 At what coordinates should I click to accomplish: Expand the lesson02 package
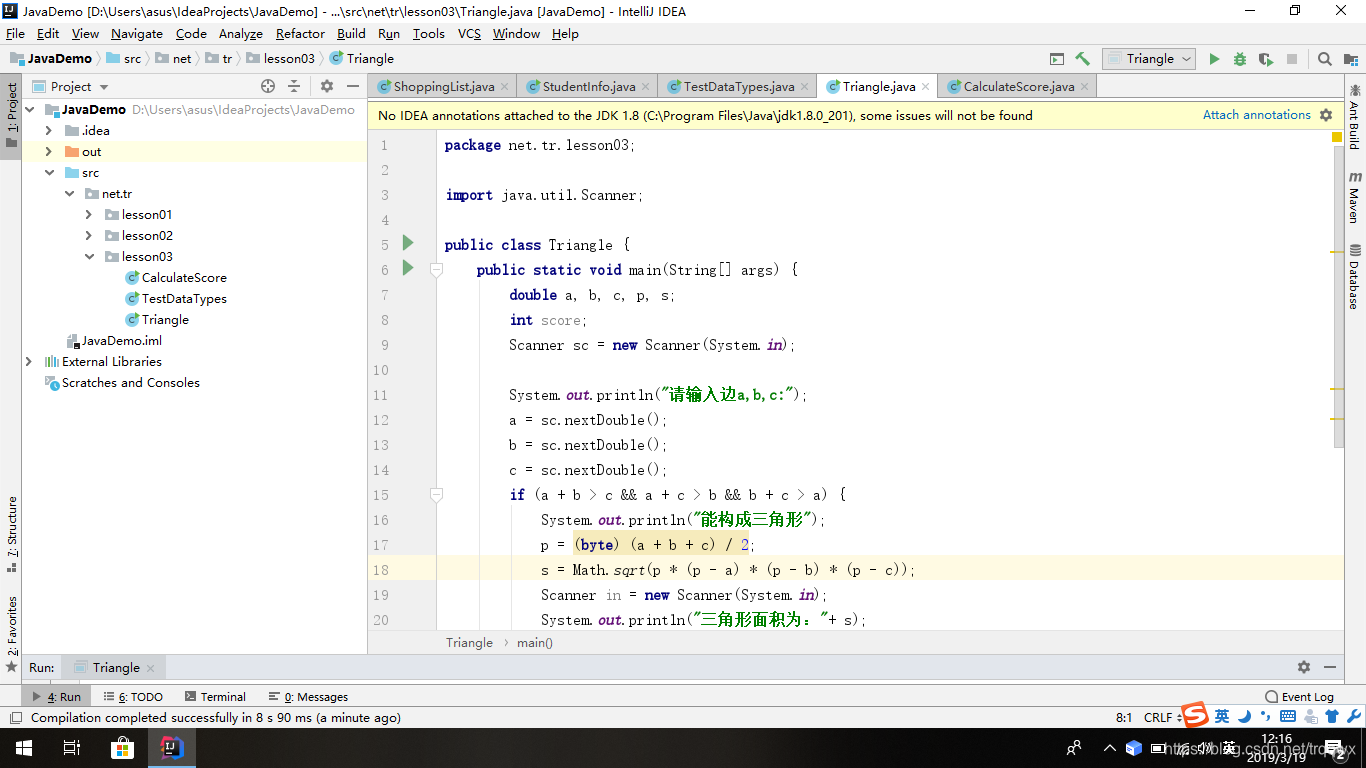pyautogui.click(x=89, y=236)
